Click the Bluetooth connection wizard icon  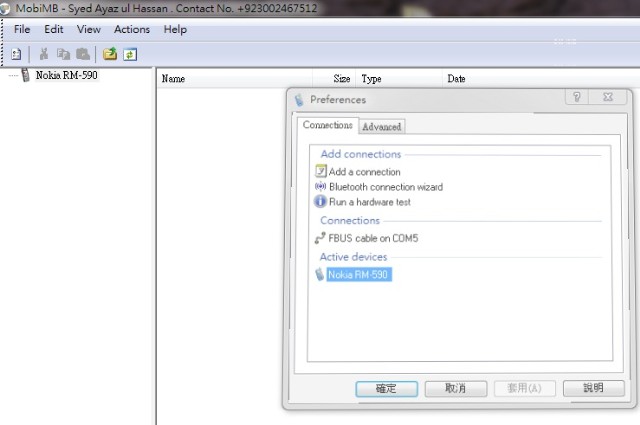tap(320, 187)
